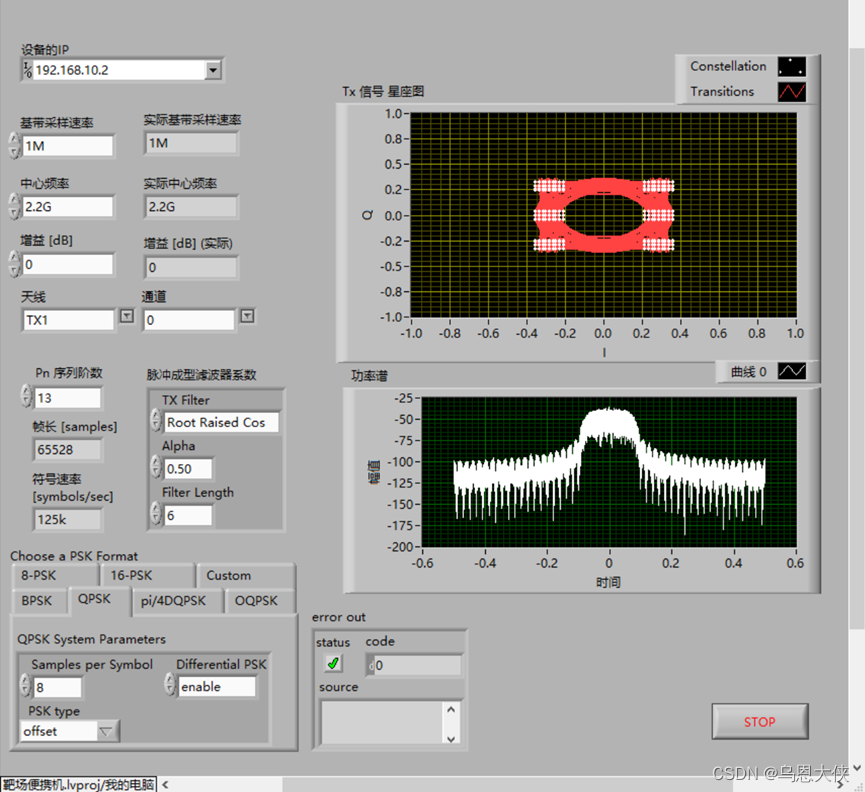Click the 曲线 0 legend plot icon
The height and width of the screenshot is (792, 865).
point(792,371)
